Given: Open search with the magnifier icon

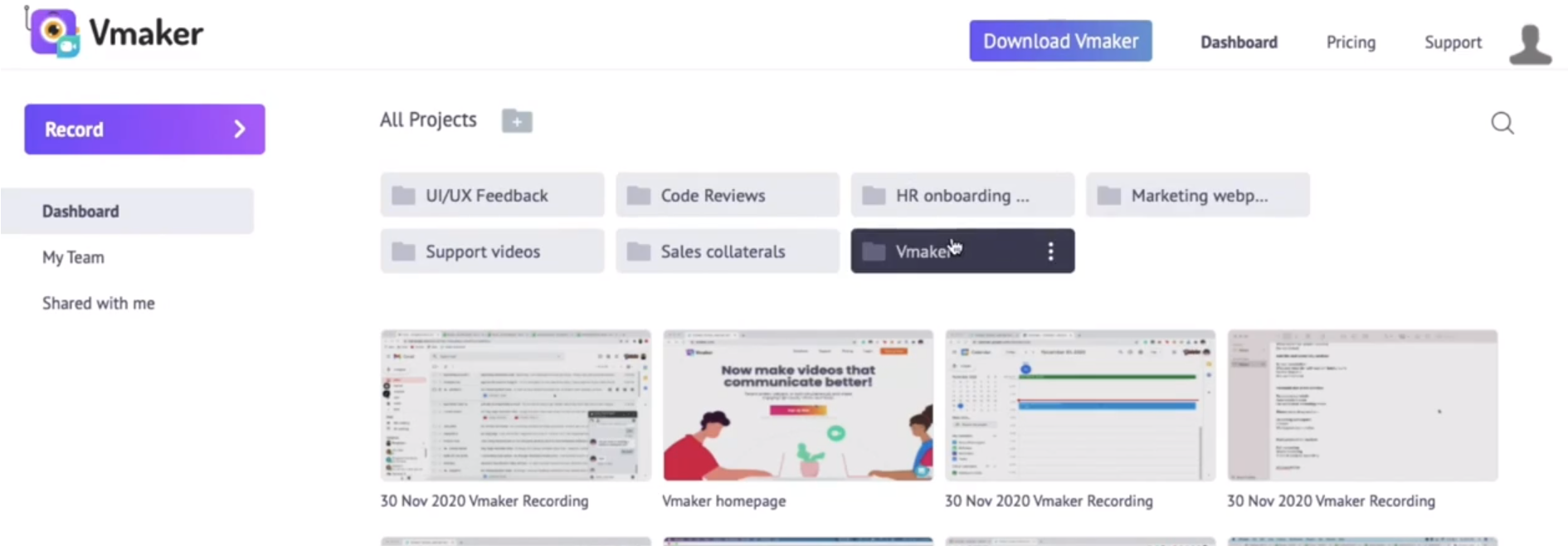Looking at the screenshot, I should coord(1502,124).
